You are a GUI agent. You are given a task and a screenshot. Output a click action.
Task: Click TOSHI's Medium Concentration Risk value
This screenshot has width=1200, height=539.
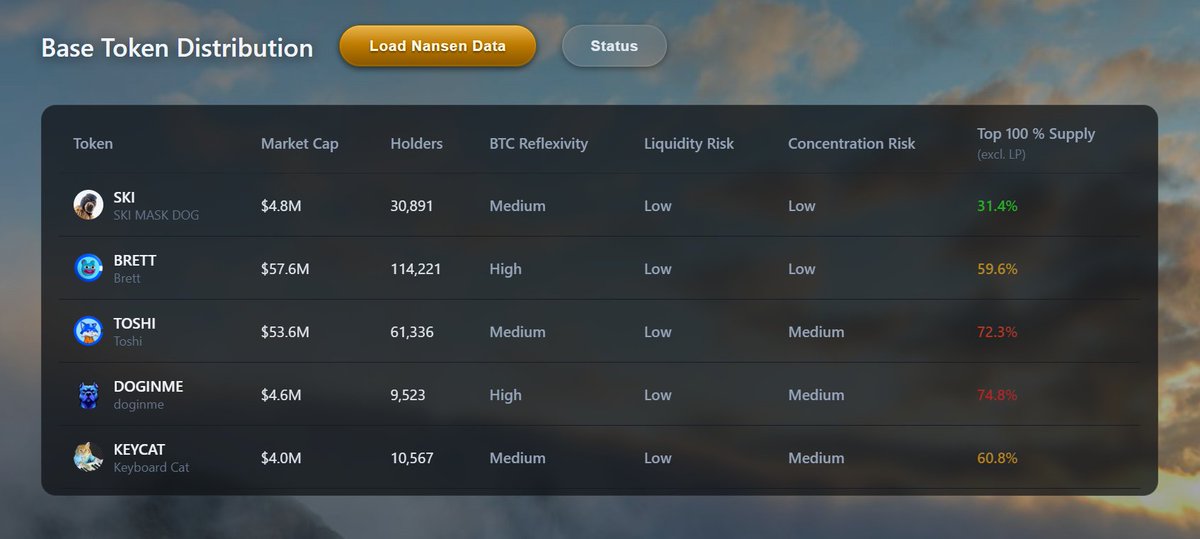tap(816, 332)
